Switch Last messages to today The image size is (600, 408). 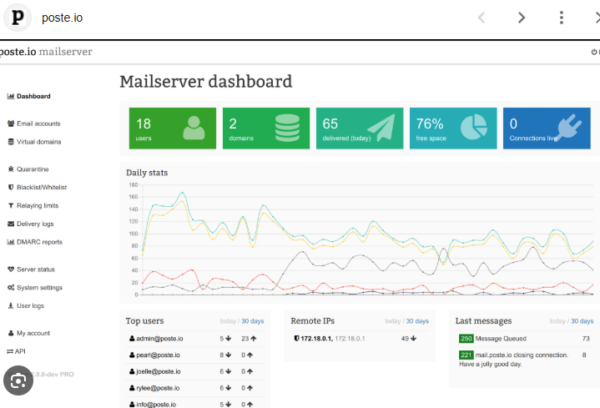[558, 321]
